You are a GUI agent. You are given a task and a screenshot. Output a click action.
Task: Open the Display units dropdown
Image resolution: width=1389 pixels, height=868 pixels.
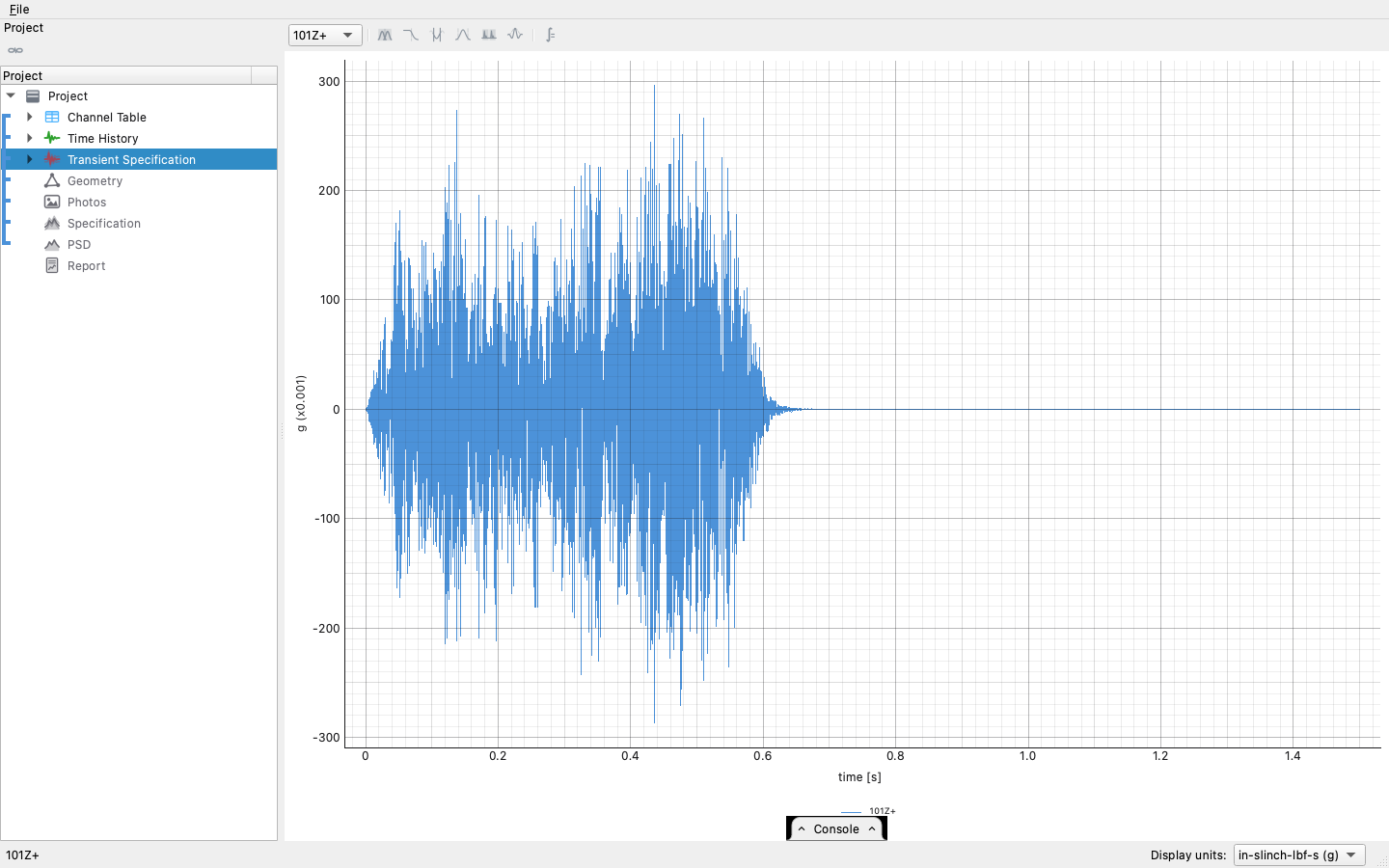click(x=1299, y=854)
